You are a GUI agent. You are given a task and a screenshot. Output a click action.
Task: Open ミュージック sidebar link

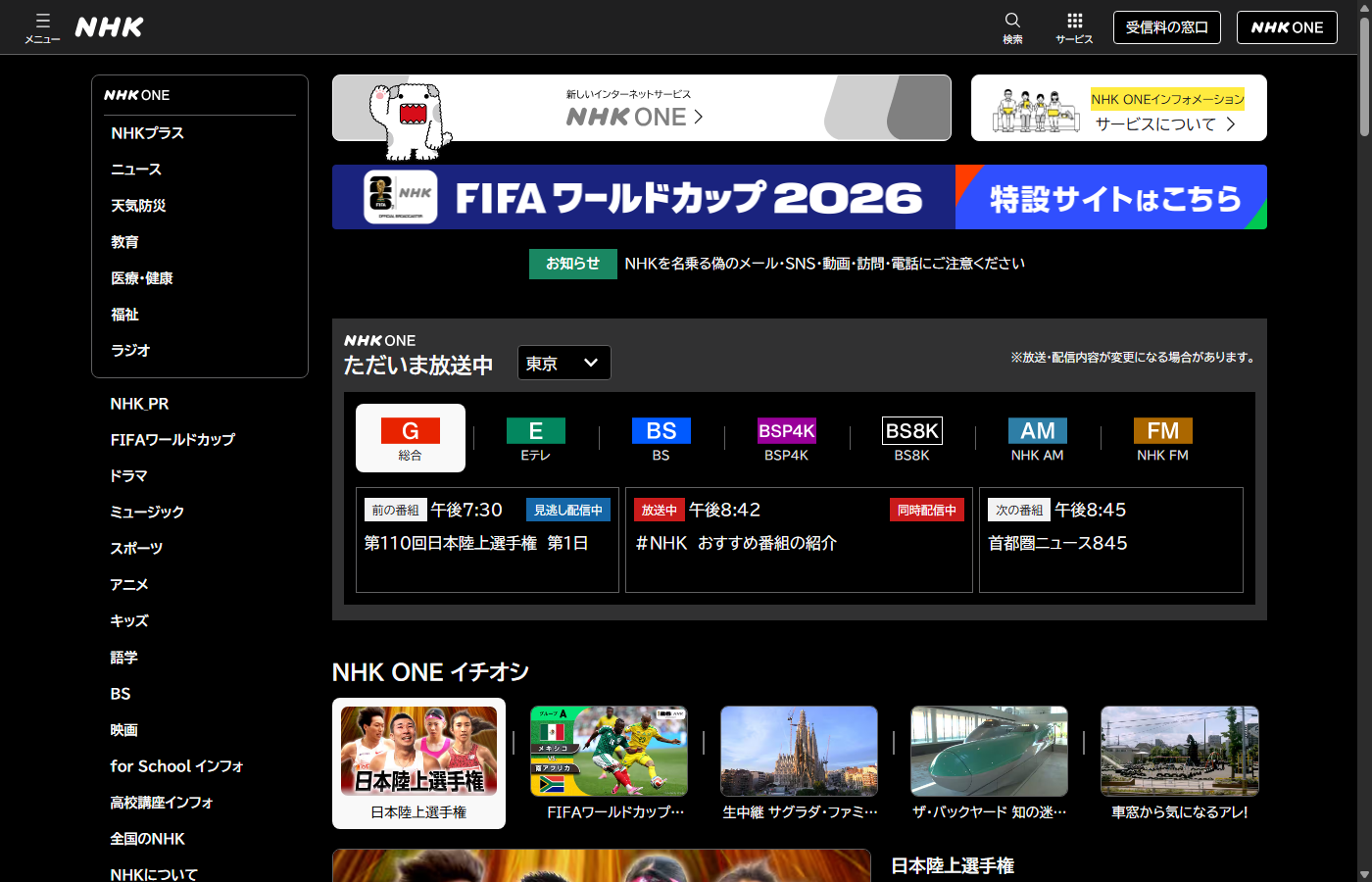point(147,513)
